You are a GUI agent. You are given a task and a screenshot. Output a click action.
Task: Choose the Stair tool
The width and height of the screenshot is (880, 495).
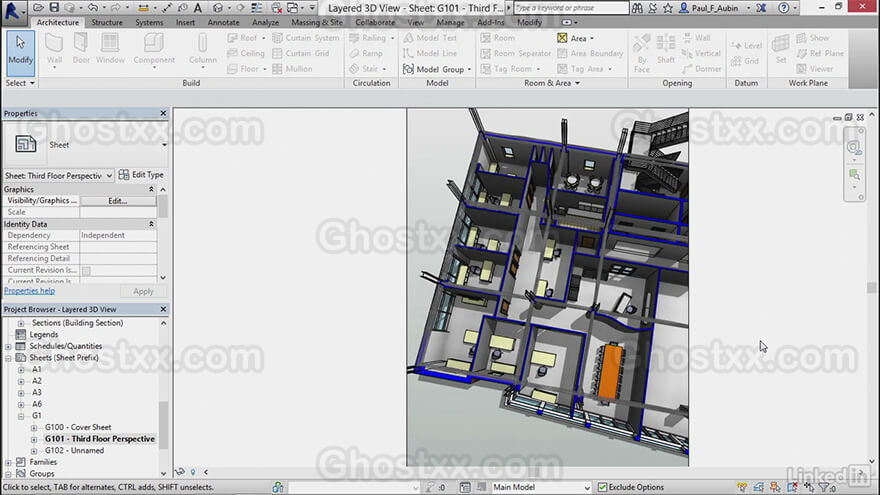(367, 68)
